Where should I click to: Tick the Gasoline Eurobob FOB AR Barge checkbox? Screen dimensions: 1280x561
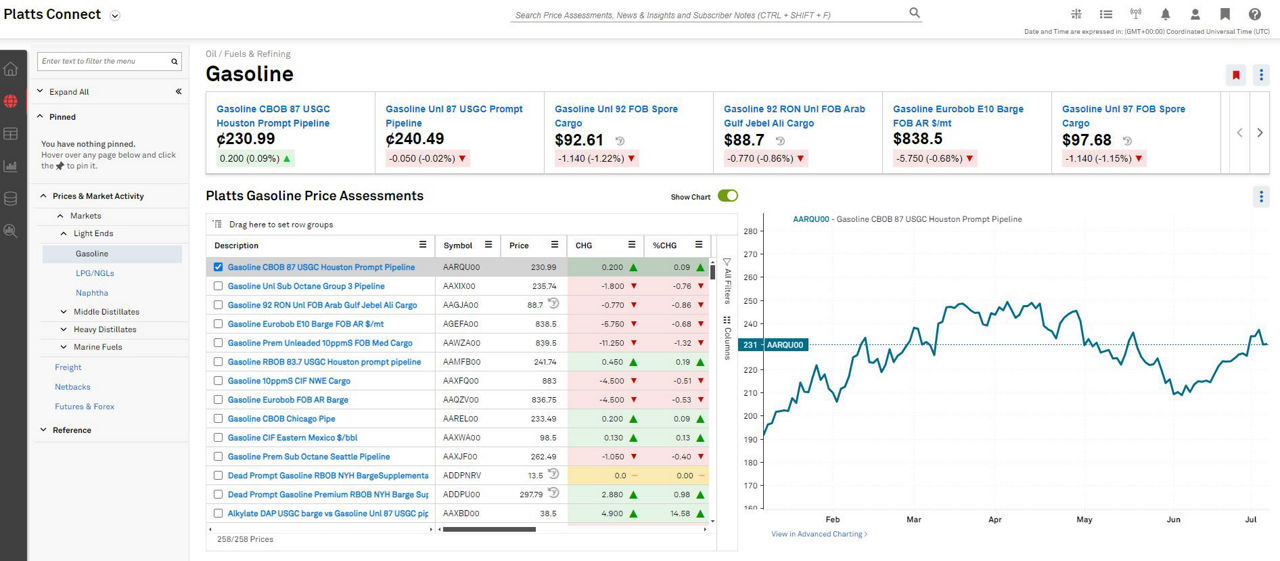point(219,400)
